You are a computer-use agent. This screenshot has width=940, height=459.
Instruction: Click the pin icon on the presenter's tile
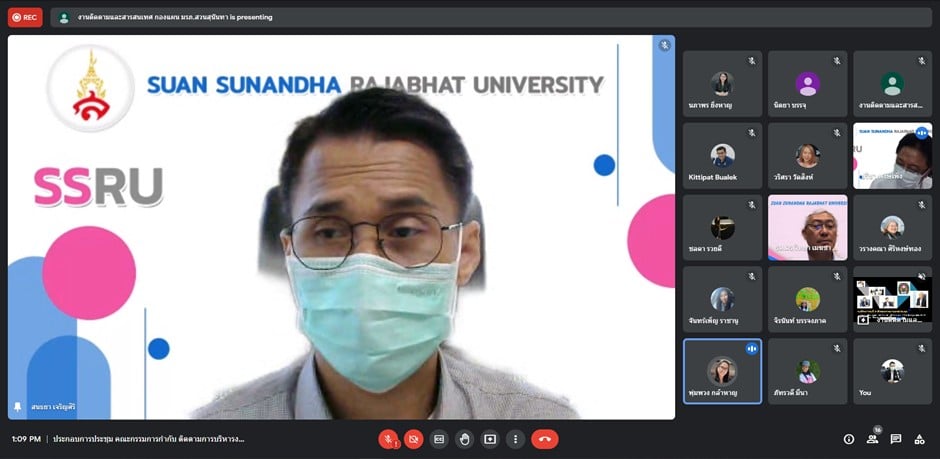coord(17,407)
